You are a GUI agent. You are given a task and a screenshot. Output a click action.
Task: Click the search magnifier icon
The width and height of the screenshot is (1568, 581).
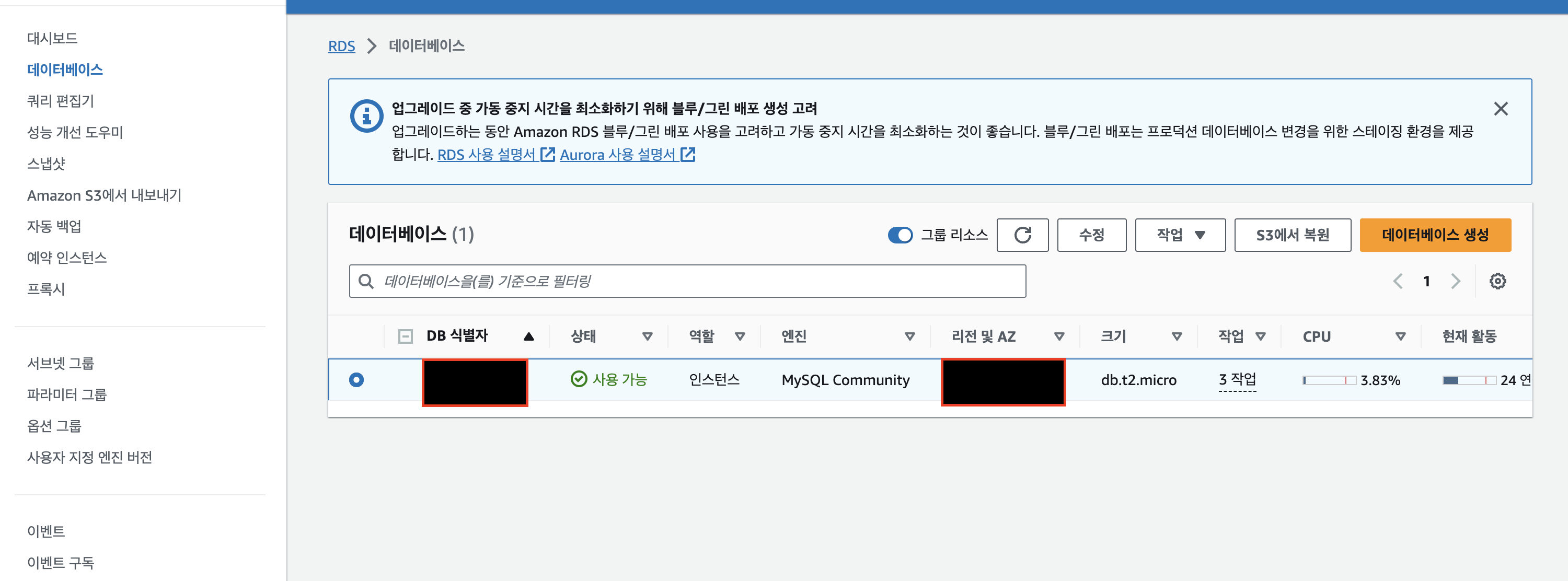366,281
